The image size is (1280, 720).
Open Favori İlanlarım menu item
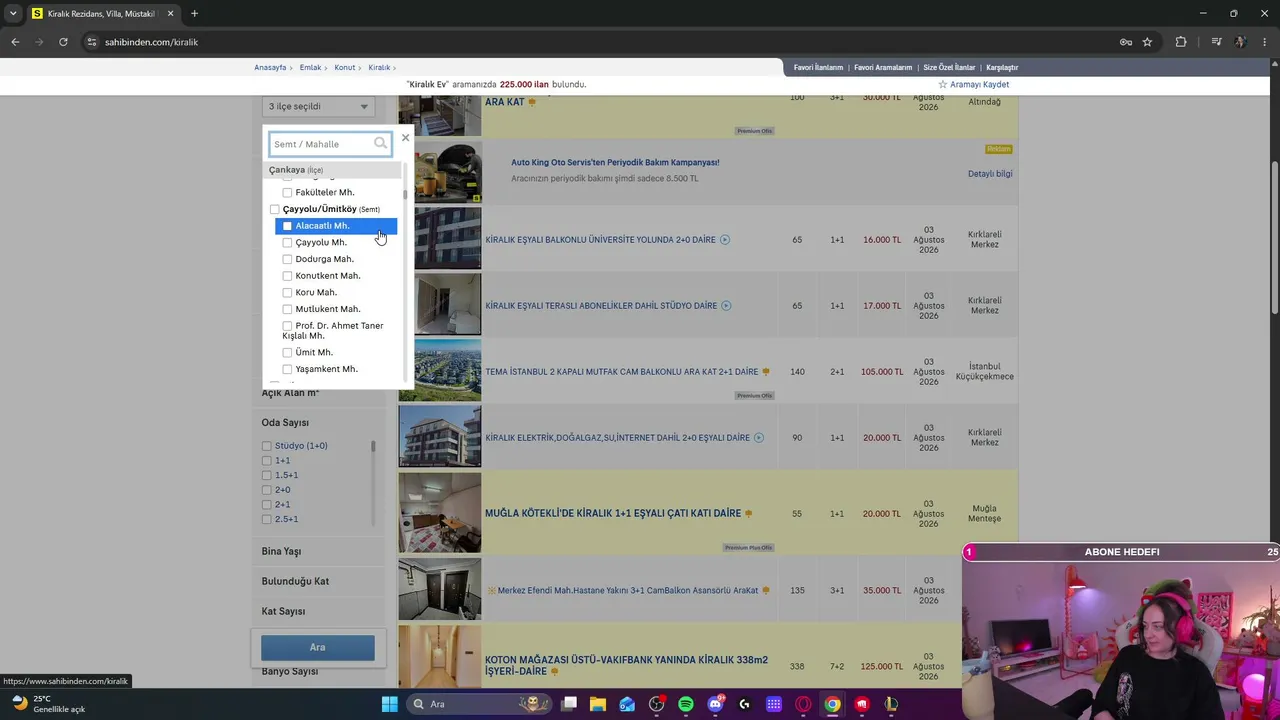point(818,68)
